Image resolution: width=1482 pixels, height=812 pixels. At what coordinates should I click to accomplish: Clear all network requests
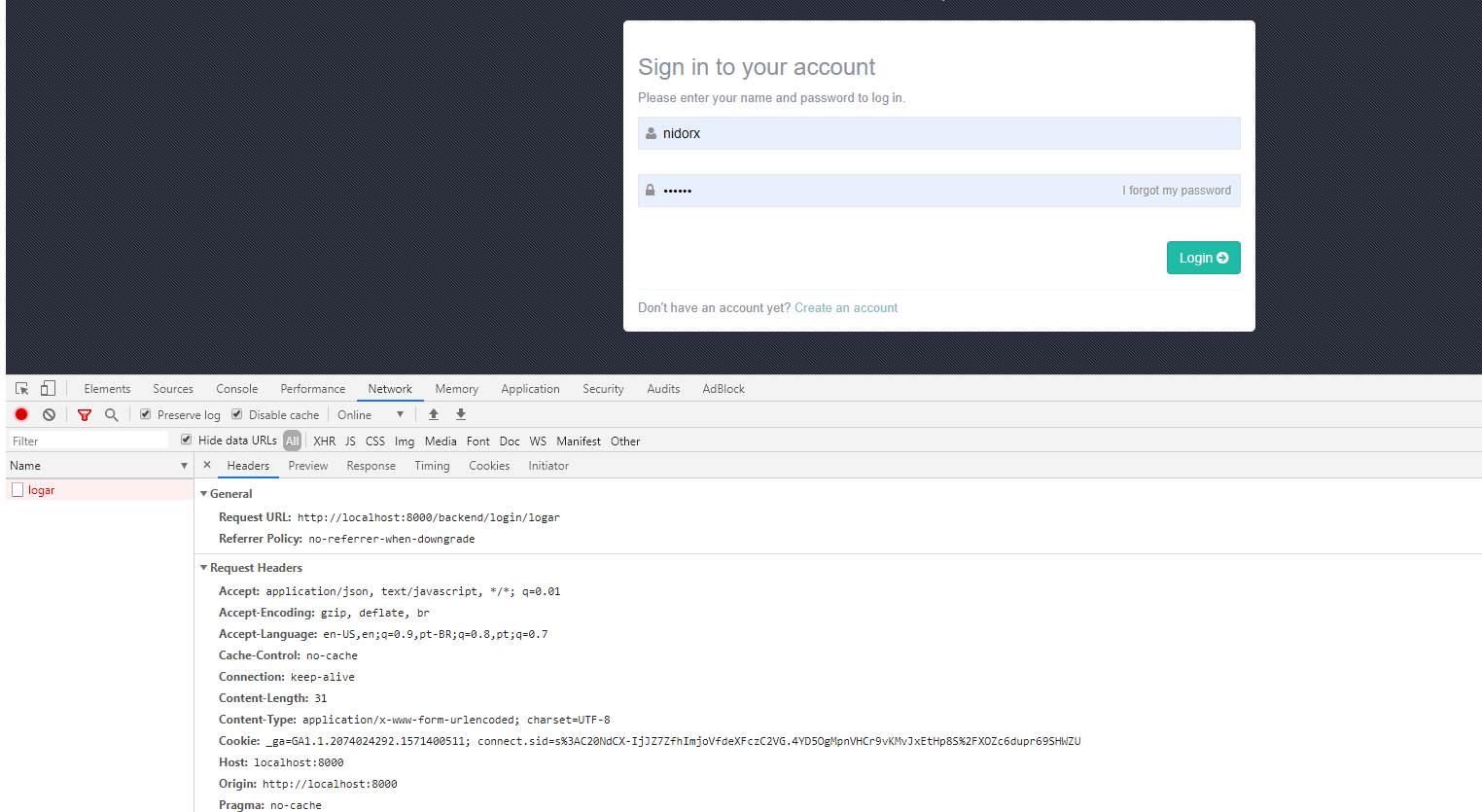49,414
